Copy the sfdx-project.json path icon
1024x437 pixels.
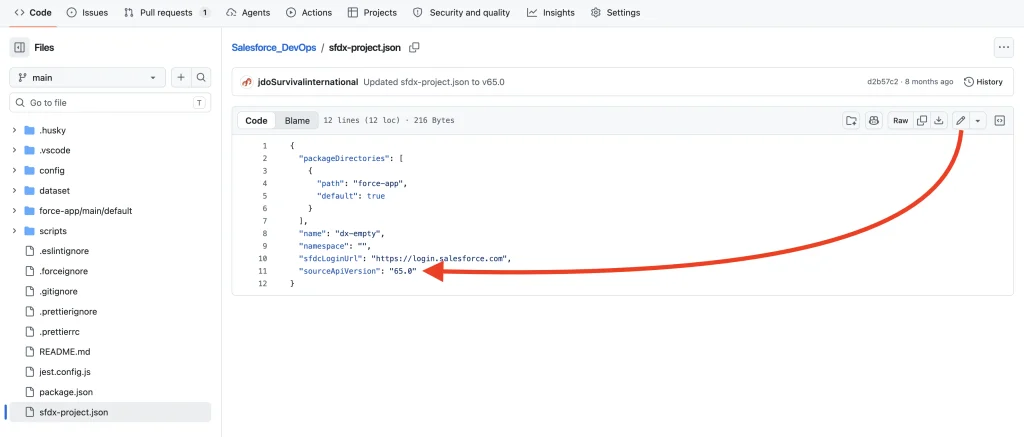point(414,48)
